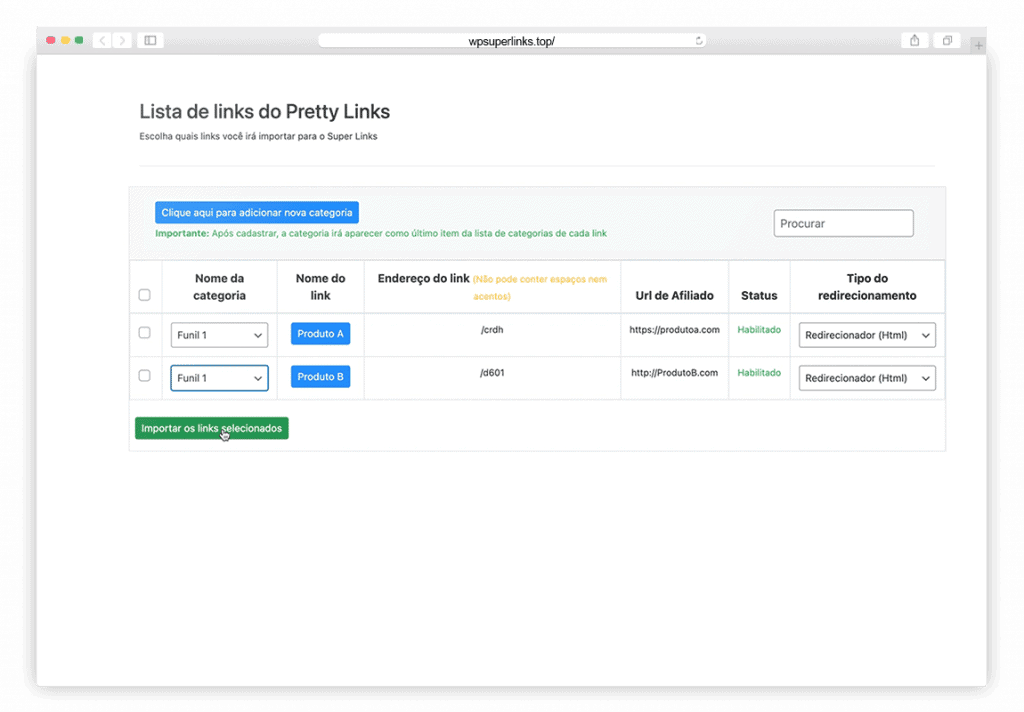Image resolution: width=1024 pixels, height=712 pixels.
Task: Click the Procurar search field
Action: [x=843, y=224]
